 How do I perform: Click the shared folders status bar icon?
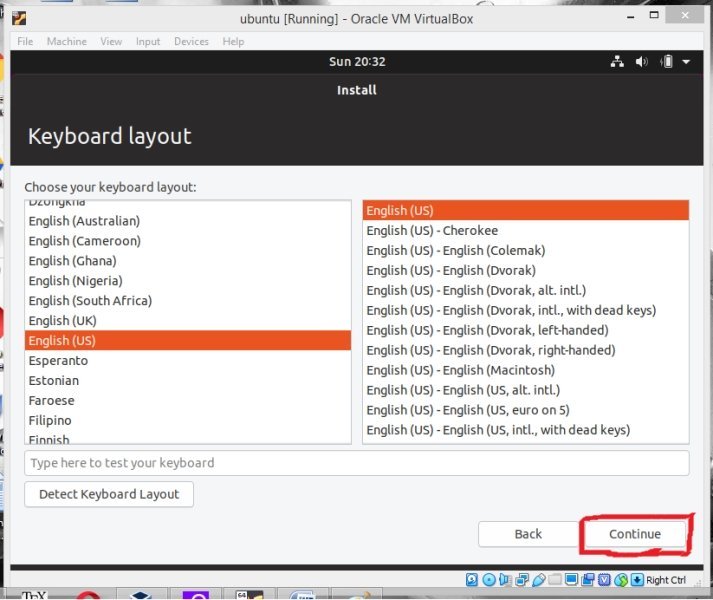pyautogui.click(x=555, y=580)
